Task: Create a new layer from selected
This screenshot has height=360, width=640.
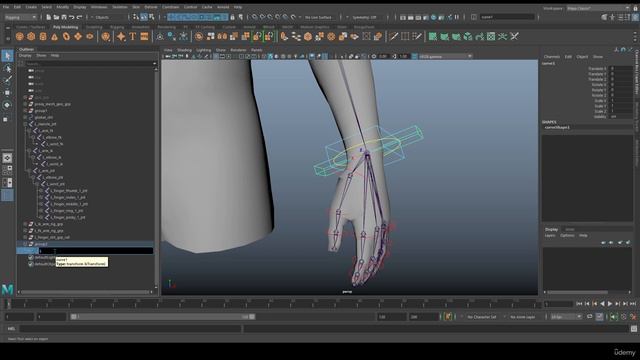Action: coord(628,242)
